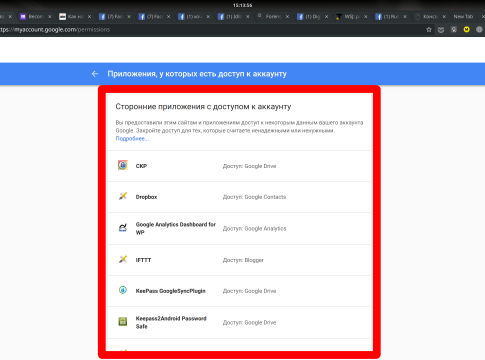
Task: Click the CKP app icon
Action: point(123,165)
